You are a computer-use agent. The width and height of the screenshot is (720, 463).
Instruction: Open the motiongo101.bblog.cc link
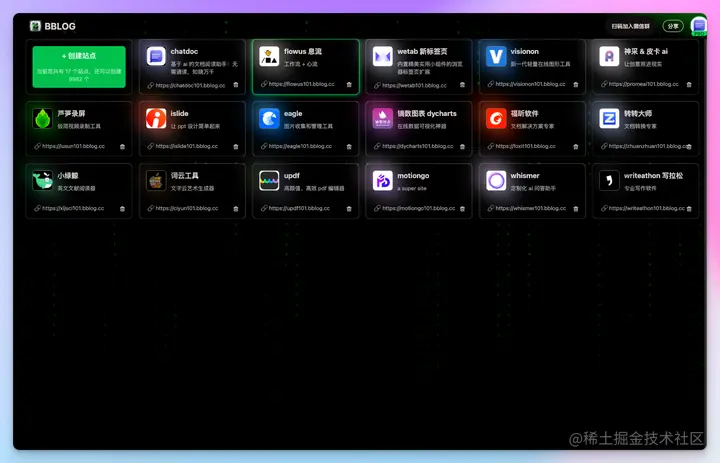(418, 208)
